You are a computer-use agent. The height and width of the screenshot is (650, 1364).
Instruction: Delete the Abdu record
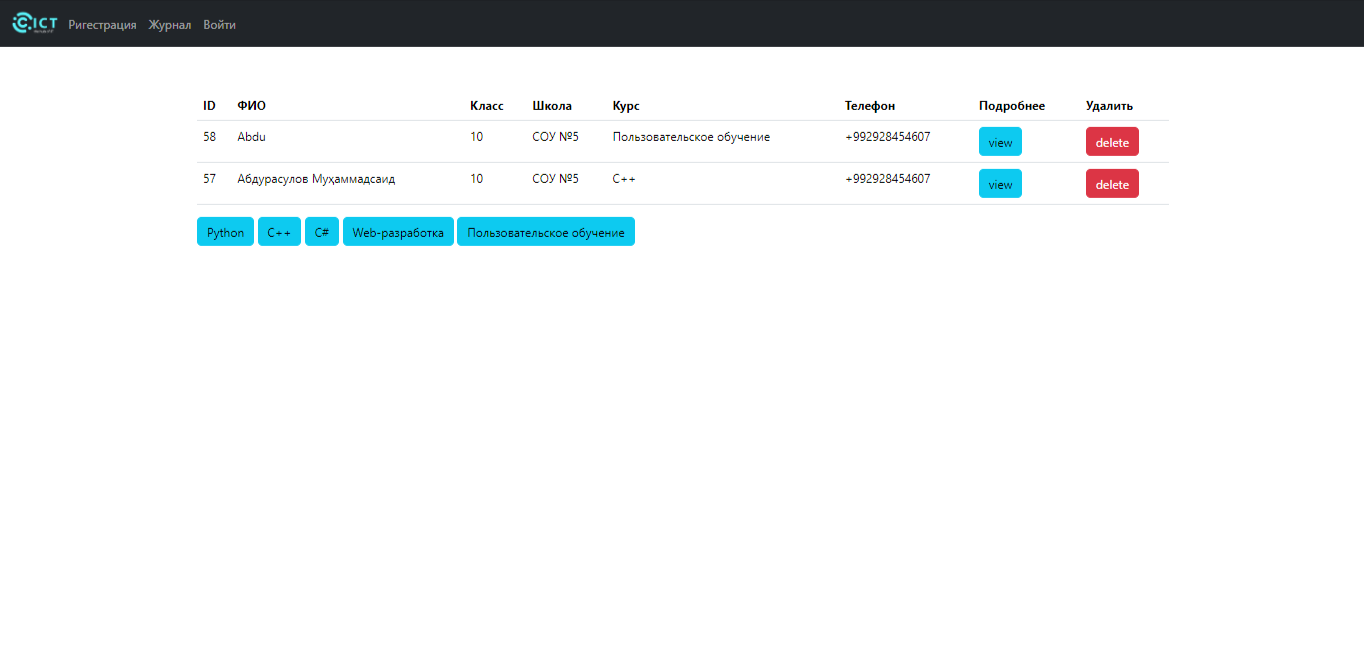click(1112, 142)
